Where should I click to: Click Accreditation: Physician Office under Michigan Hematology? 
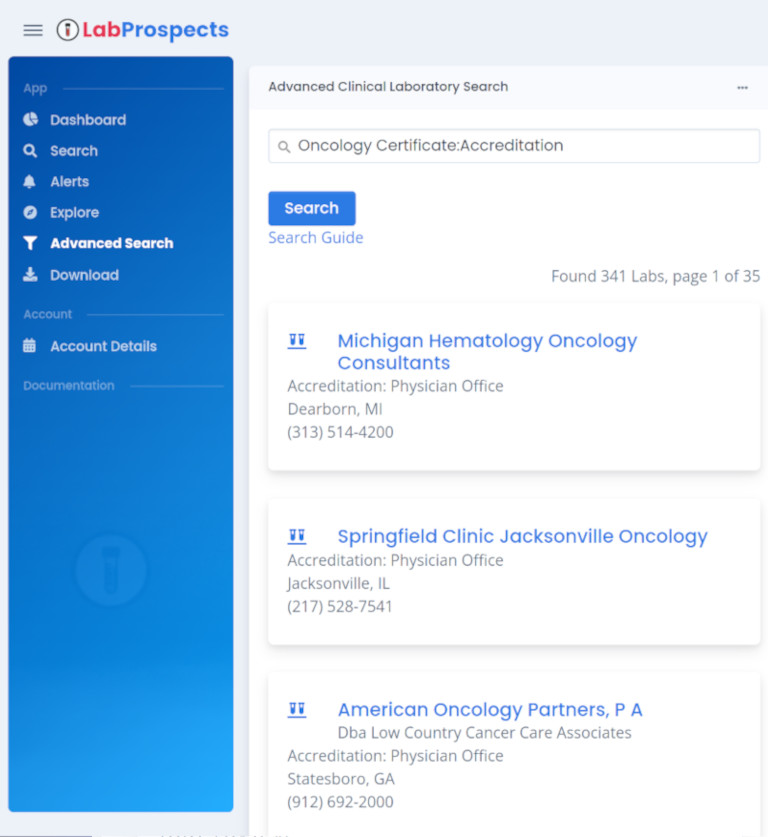click(395, 386)
